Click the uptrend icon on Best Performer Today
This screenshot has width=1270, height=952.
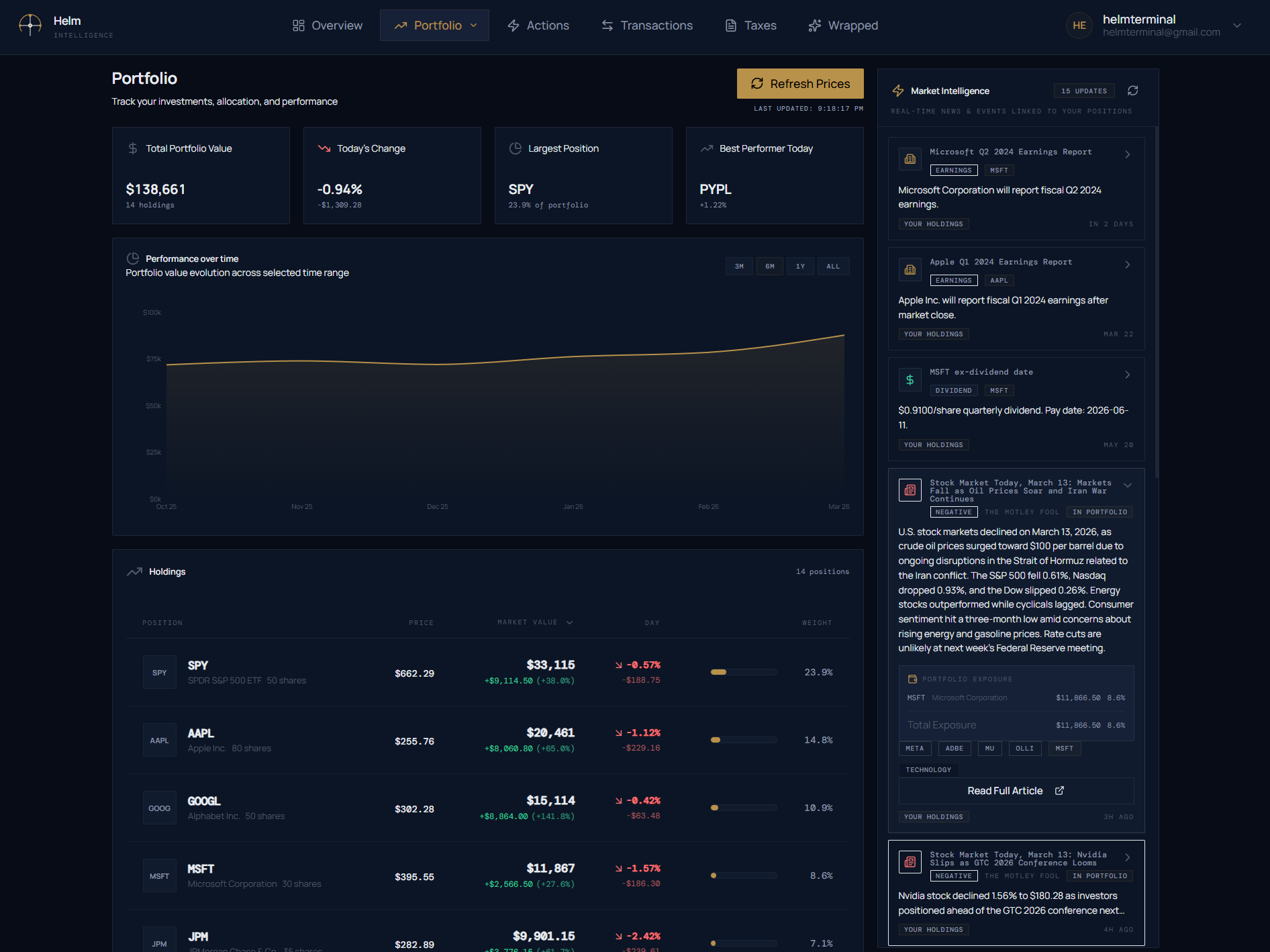[x=707, y=148]
